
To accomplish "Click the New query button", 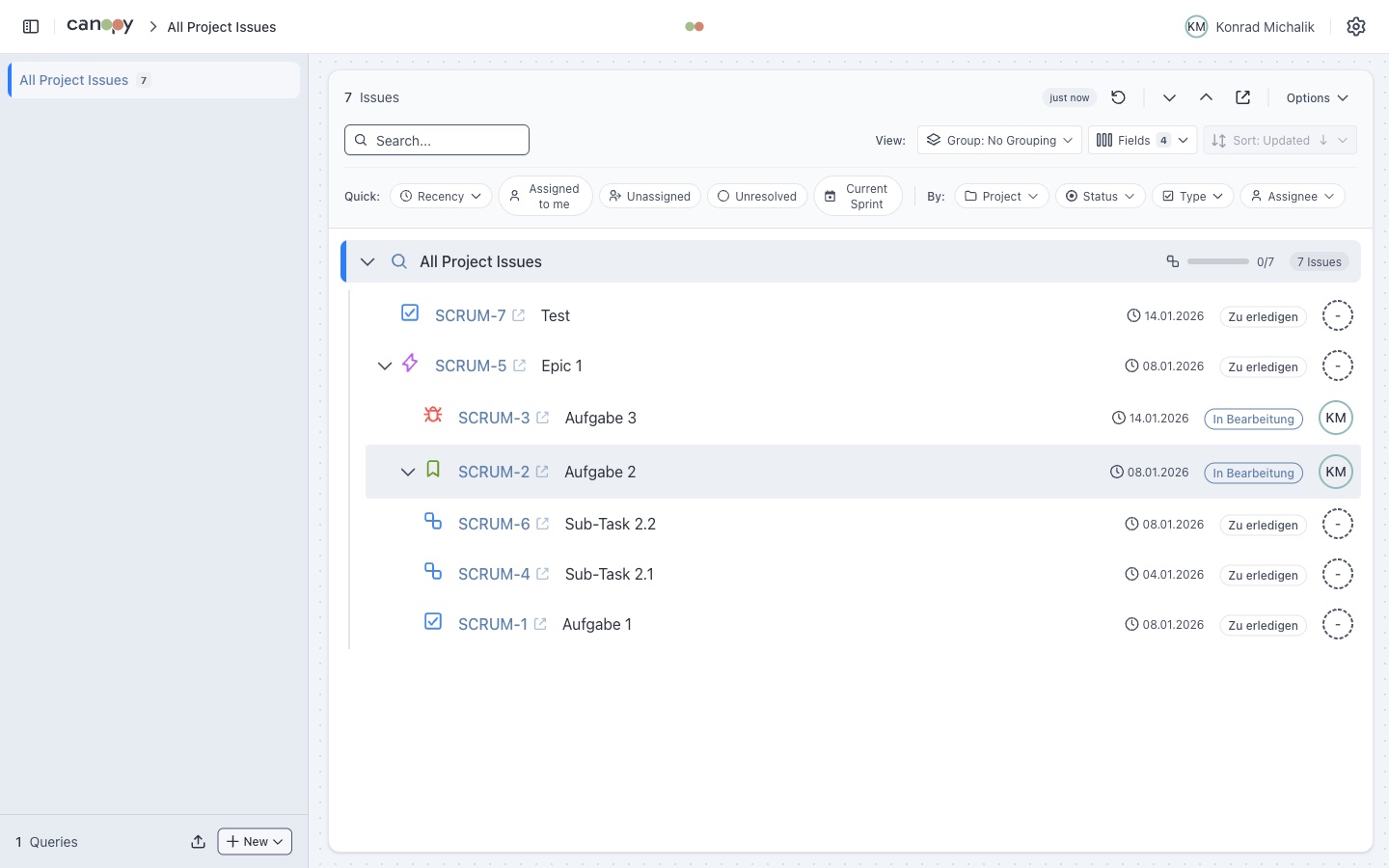I will coord(254,841).
